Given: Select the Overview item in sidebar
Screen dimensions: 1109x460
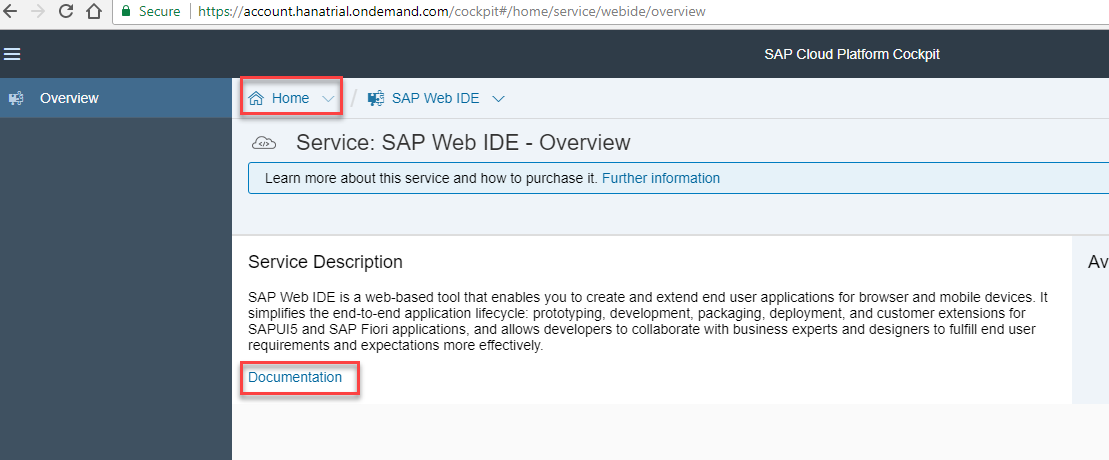Looking at the screenshot, I should click(116, 98).
